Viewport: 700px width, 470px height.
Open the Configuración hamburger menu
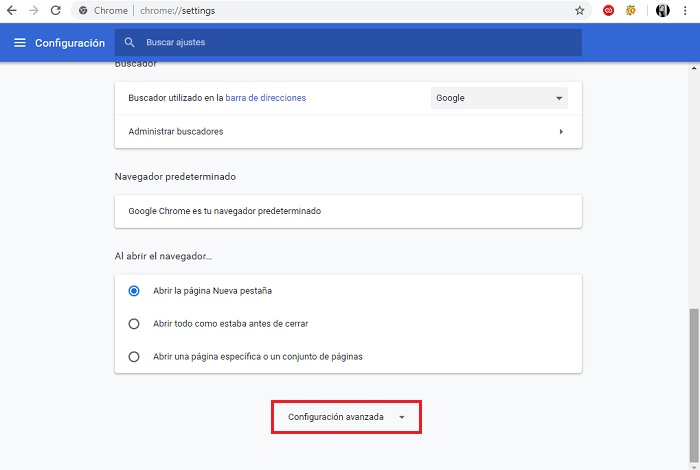[20, 43]
